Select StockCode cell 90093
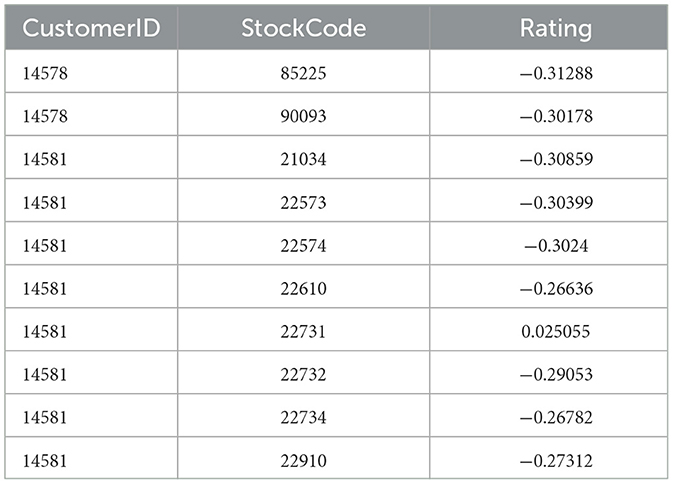 303,115
